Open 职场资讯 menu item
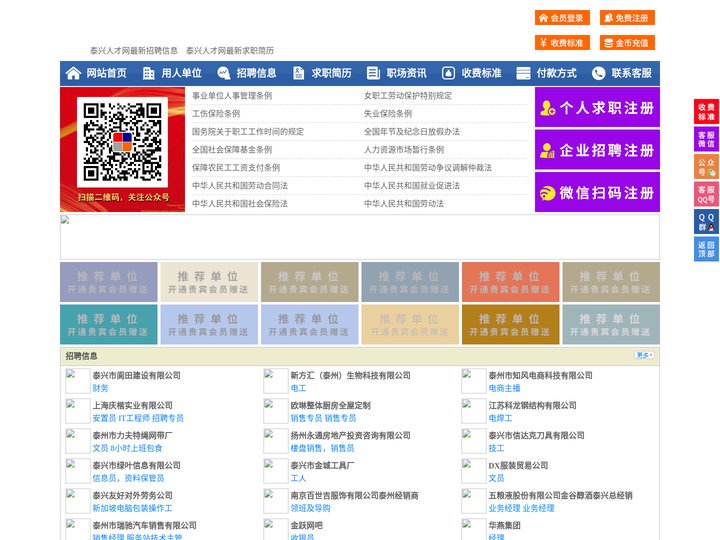720x540 pixels. tap(406, 73)
